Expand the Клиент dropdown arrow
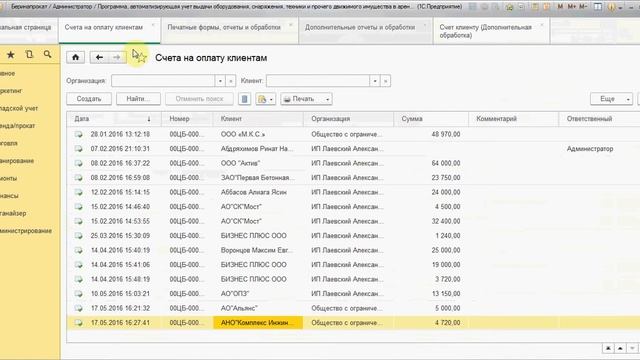Viewport: 640px width, 360px height. point(375,81)
